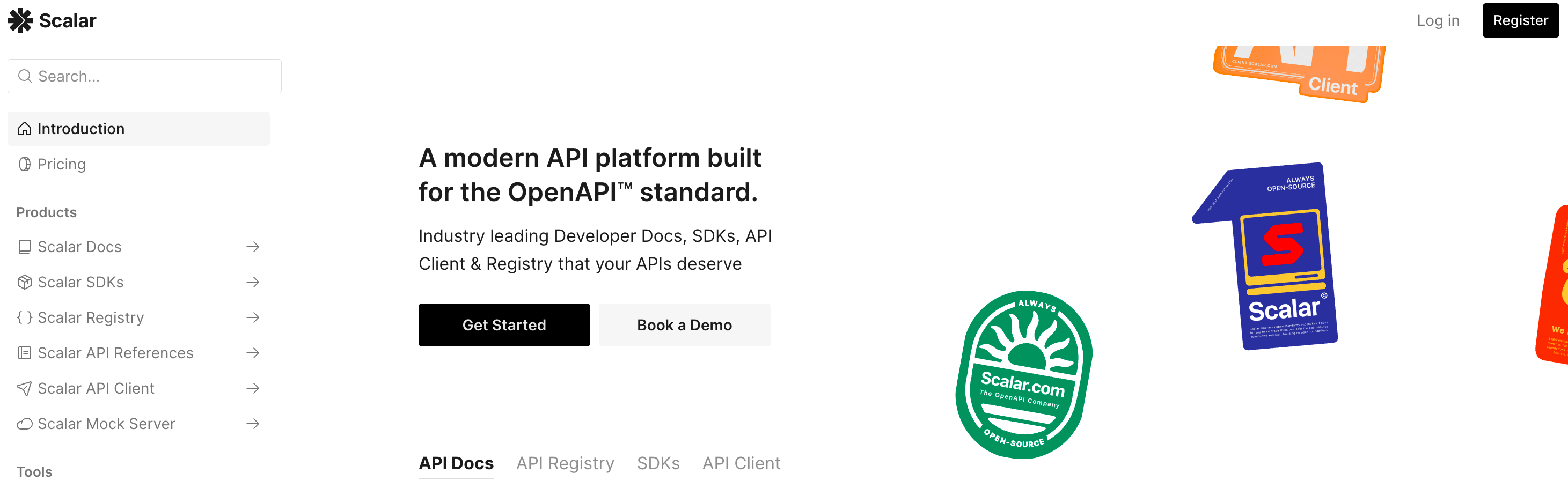The width and height of the screenshot is (1568, 488).
Task: Click the book icon for Scalar Docs
Action: click(x=24, y=247)
